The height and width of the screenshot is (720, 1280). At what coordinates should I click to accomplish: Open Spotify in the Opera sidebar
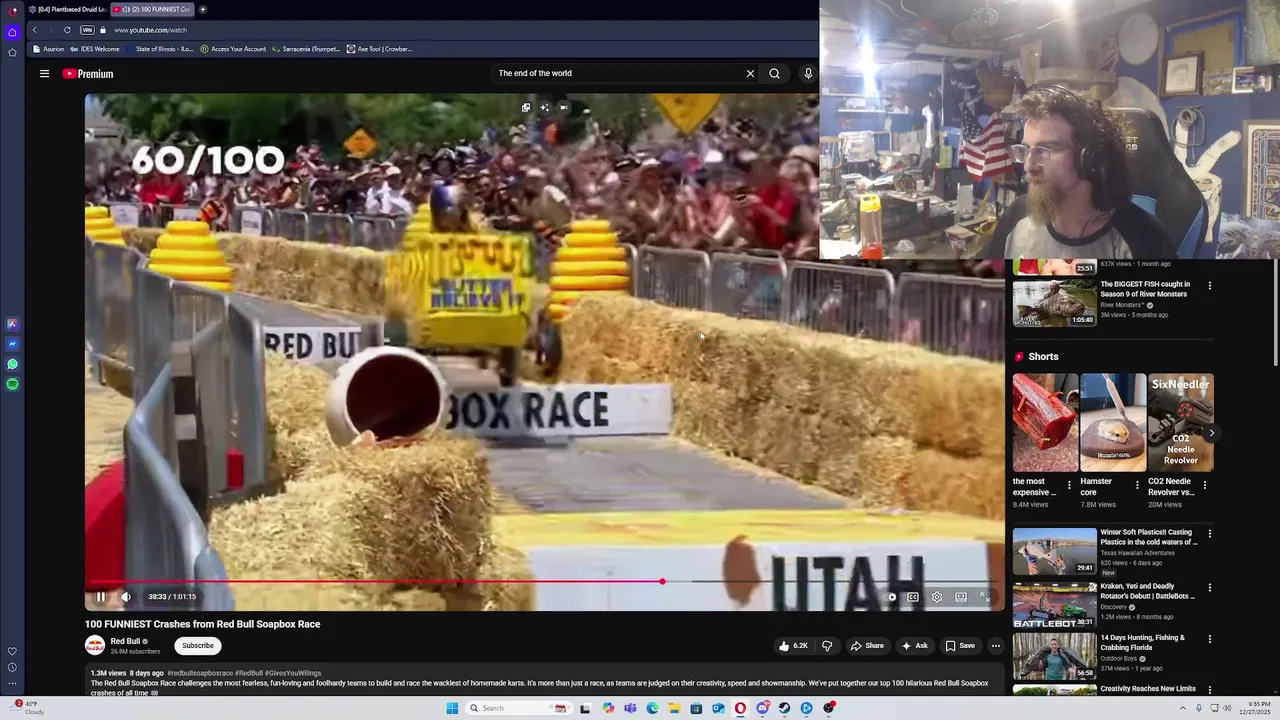[12, 384]
